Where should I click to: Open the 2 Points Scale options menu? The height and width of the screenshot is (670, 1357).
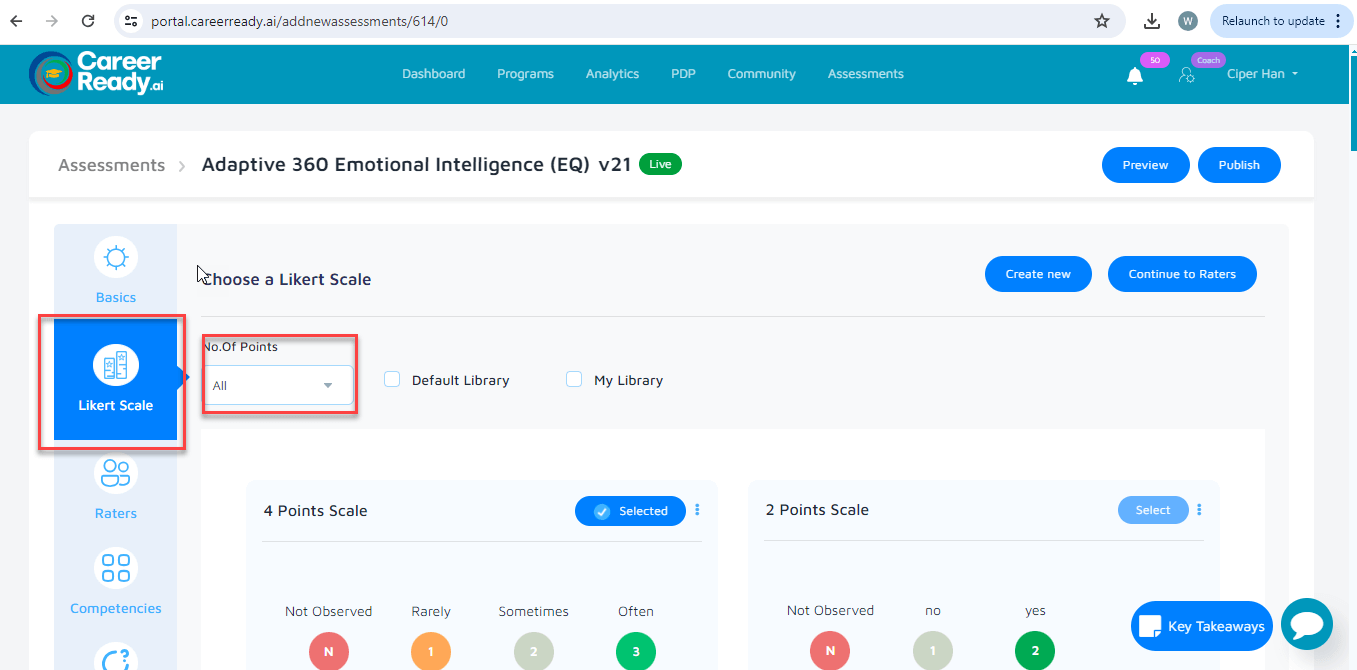point(1198,510)
